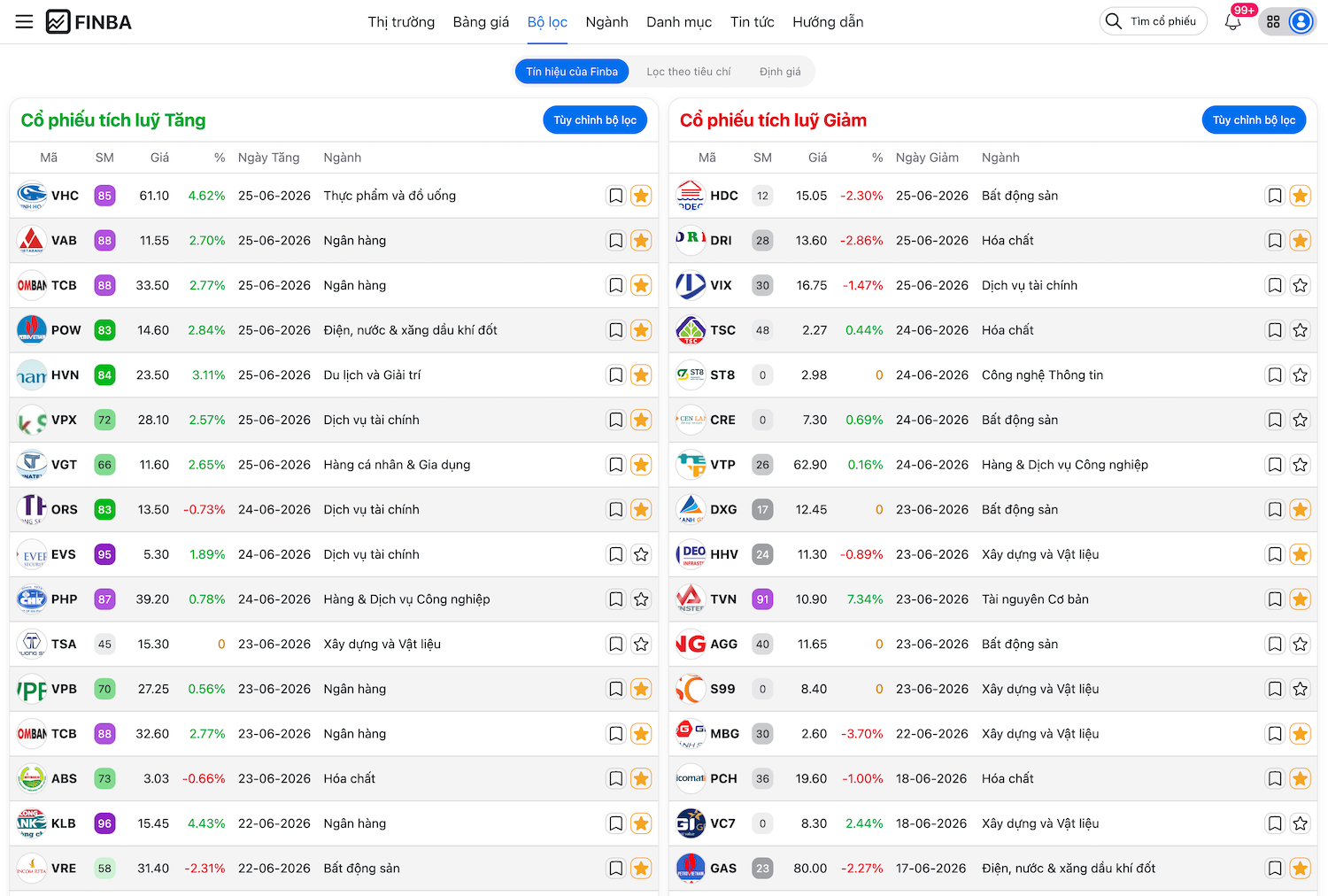This screenshot has width=1328, height=896.
Task: Toggle favorite star for PHP
Action: 642,599
